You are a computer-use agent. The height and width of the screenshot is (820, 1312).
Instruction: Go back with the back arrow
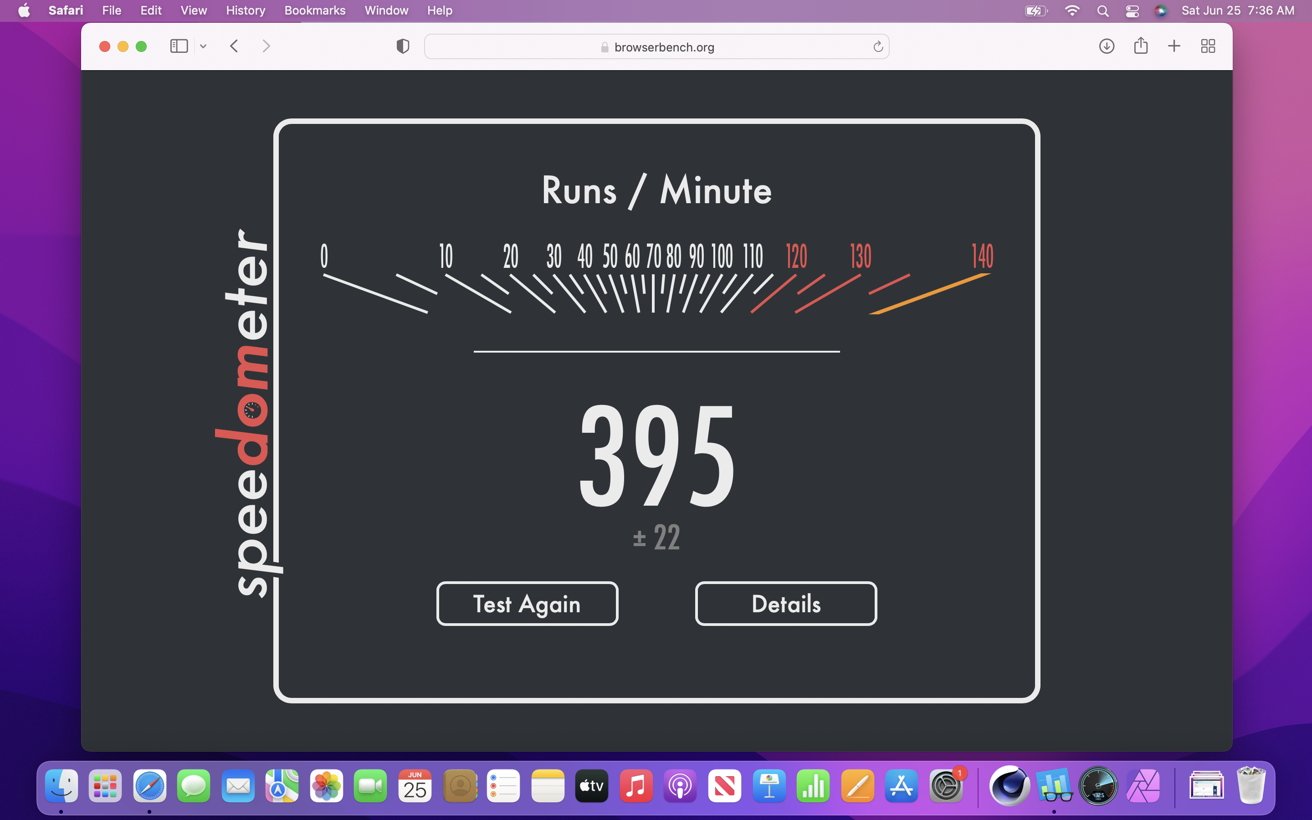coord(234,46)
